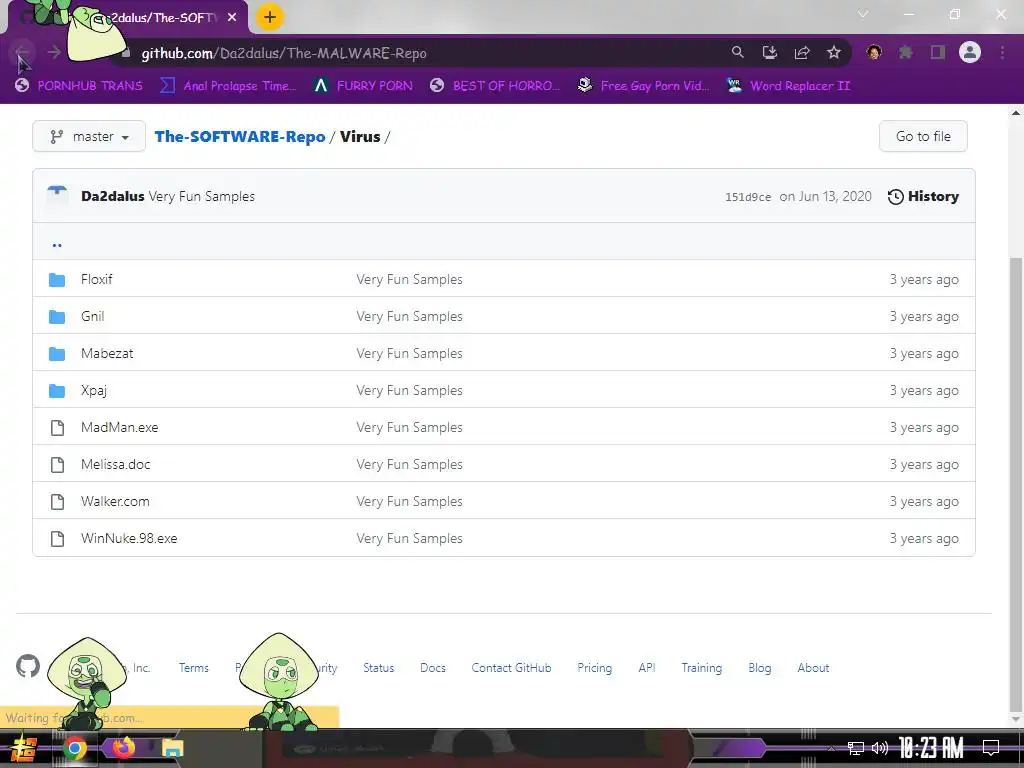
Task: Toggle the browser side panel icon
Action: click(938, 52)
